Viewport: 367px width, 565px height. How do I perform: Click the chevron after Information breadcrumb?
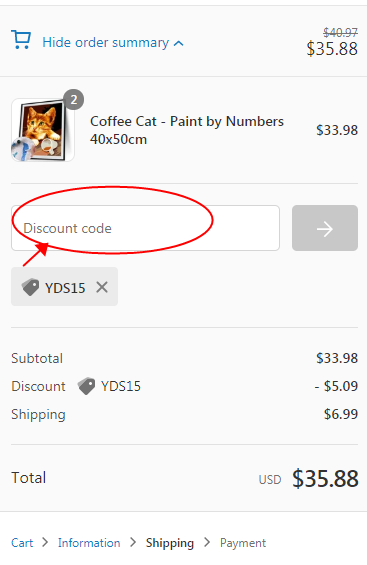point(133,542)
